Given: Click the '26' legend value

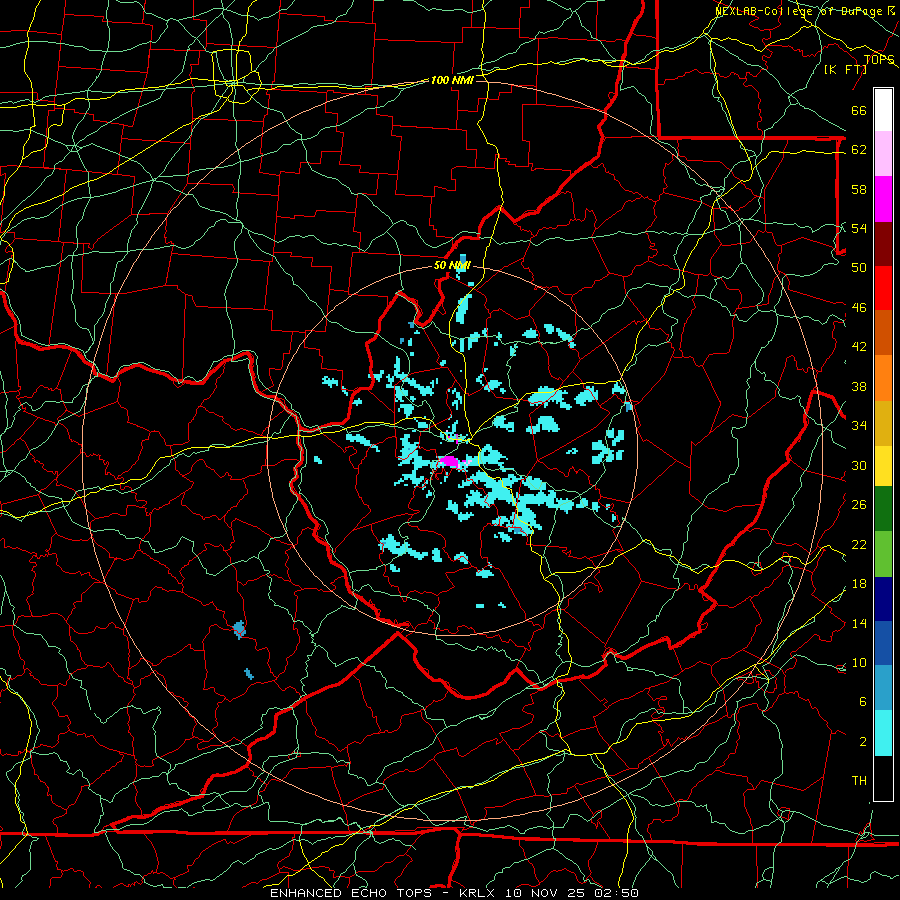Looking at the screenshot, I should (859, 505).
